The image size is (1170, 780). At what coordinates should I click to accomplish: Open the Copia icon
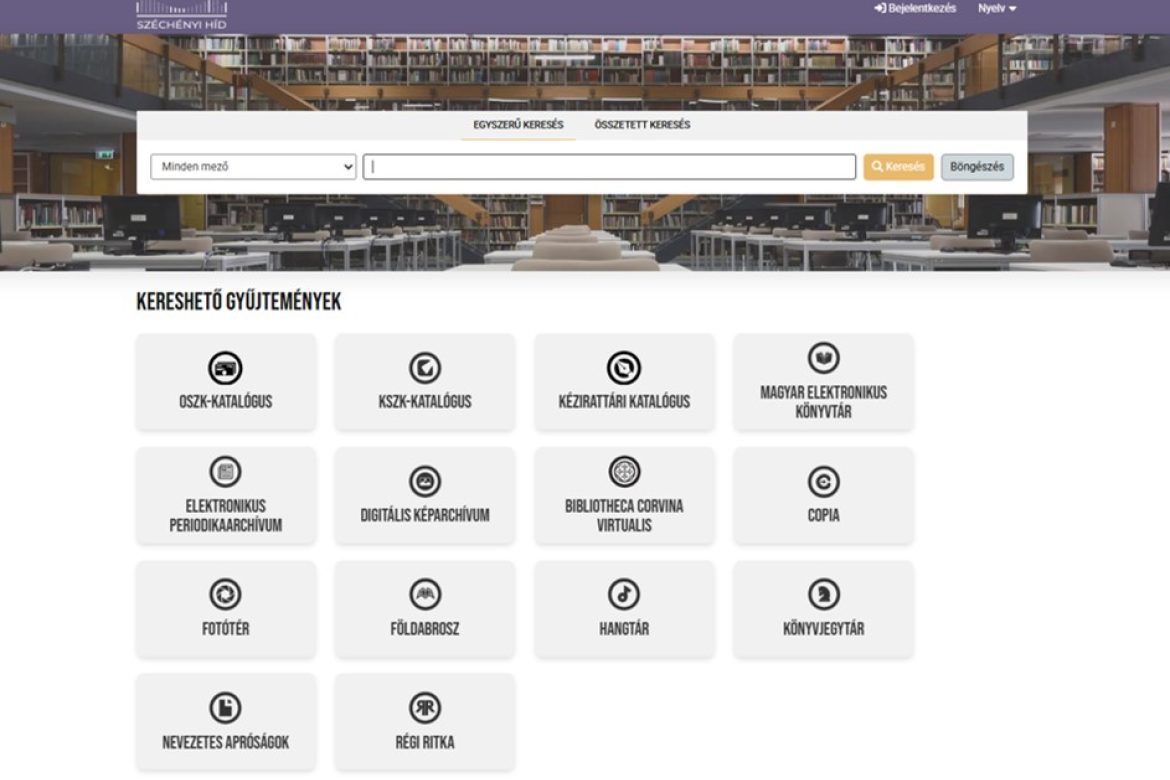tap(823, 481)
